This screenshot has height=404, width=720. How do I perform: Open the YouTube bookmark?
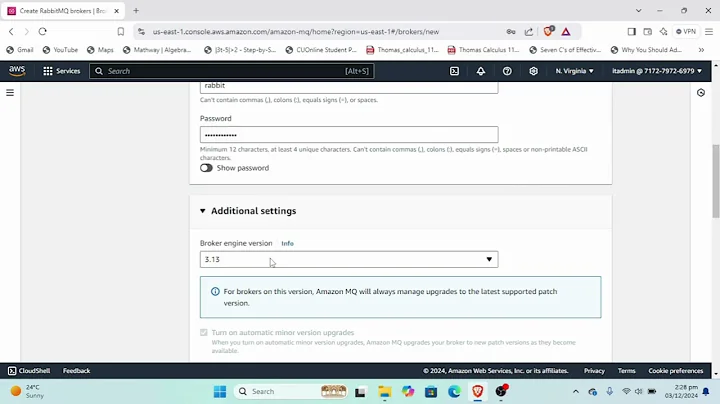tap(60, 50)
